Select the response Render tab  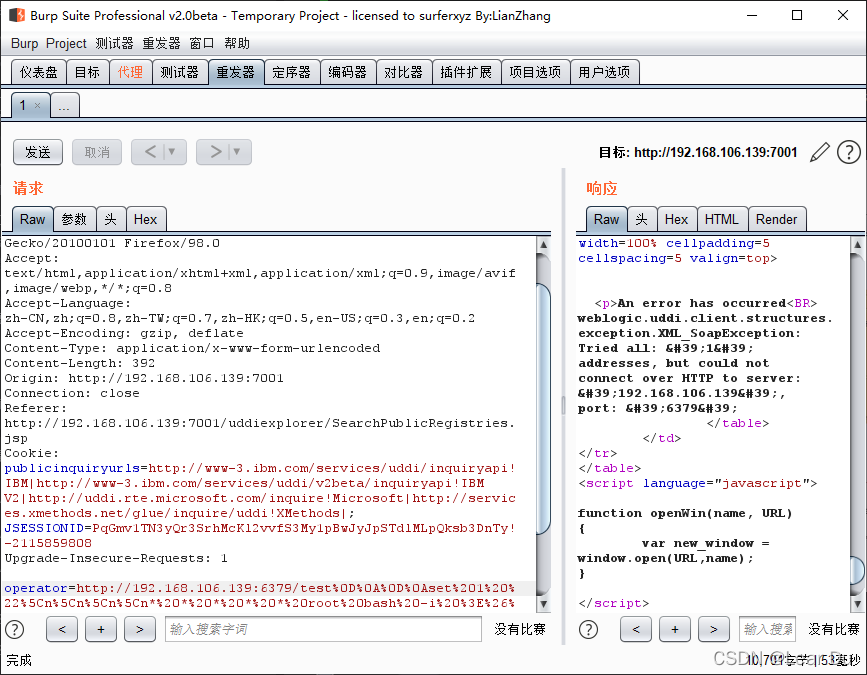tap(776, 219)
